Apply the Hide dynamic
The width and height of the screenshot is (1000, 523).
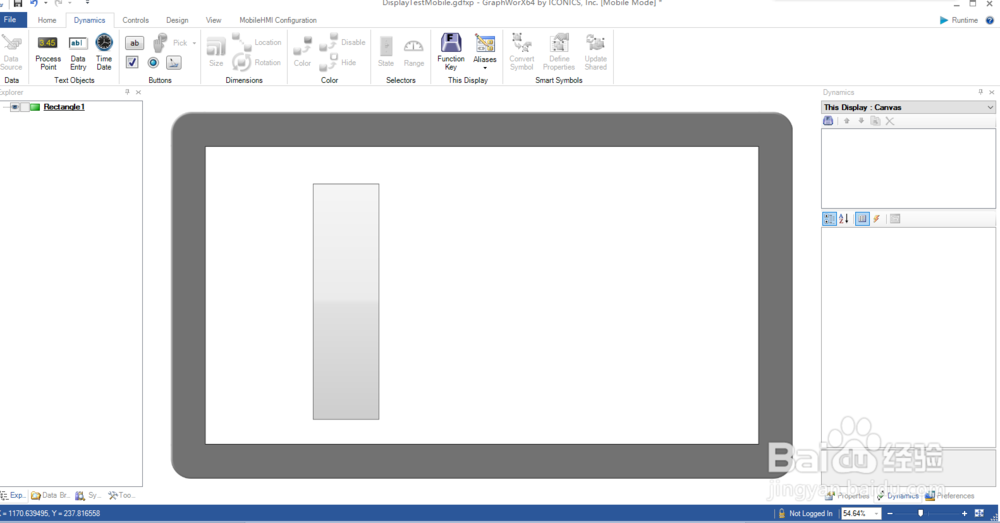[338, 63]
